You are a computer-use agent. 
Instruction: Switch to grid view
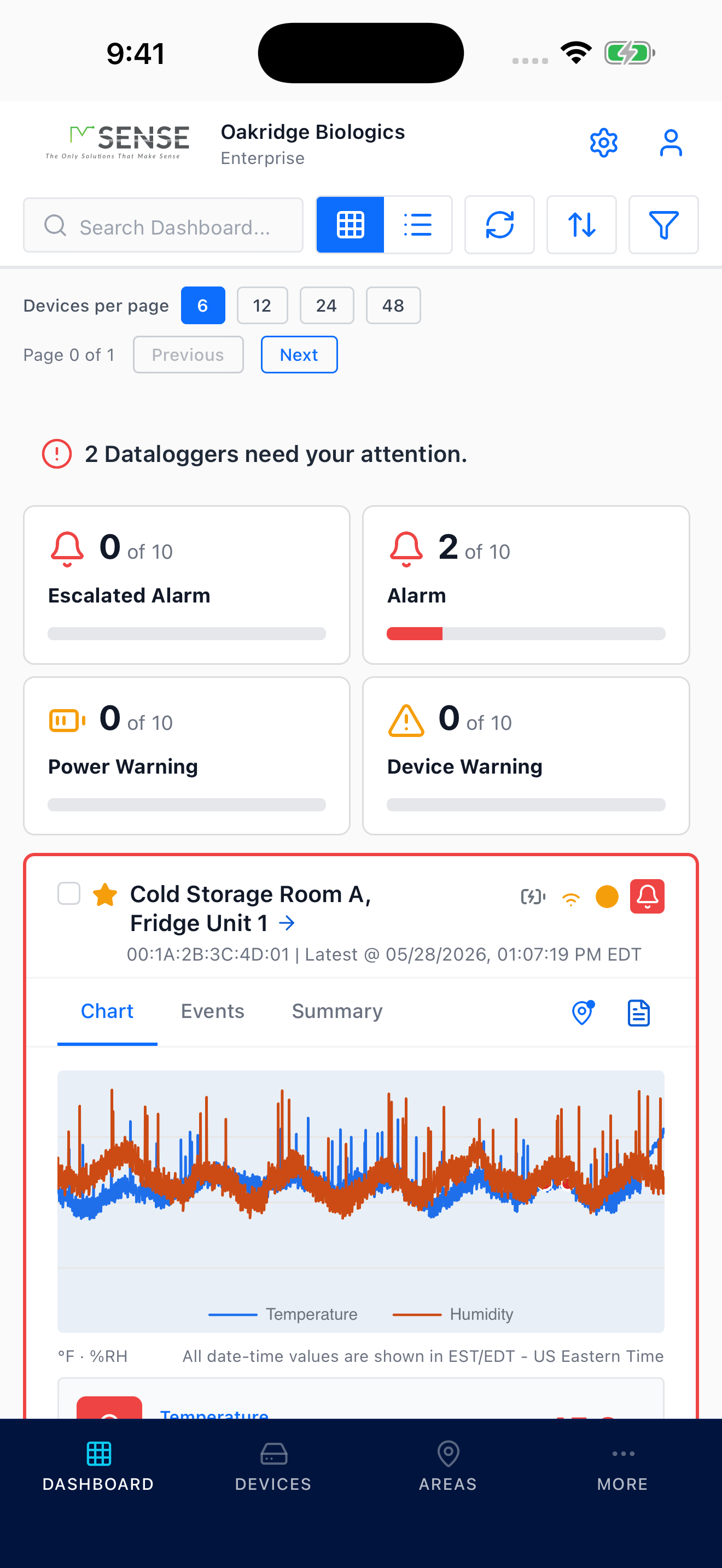click(x=350, y=225)
